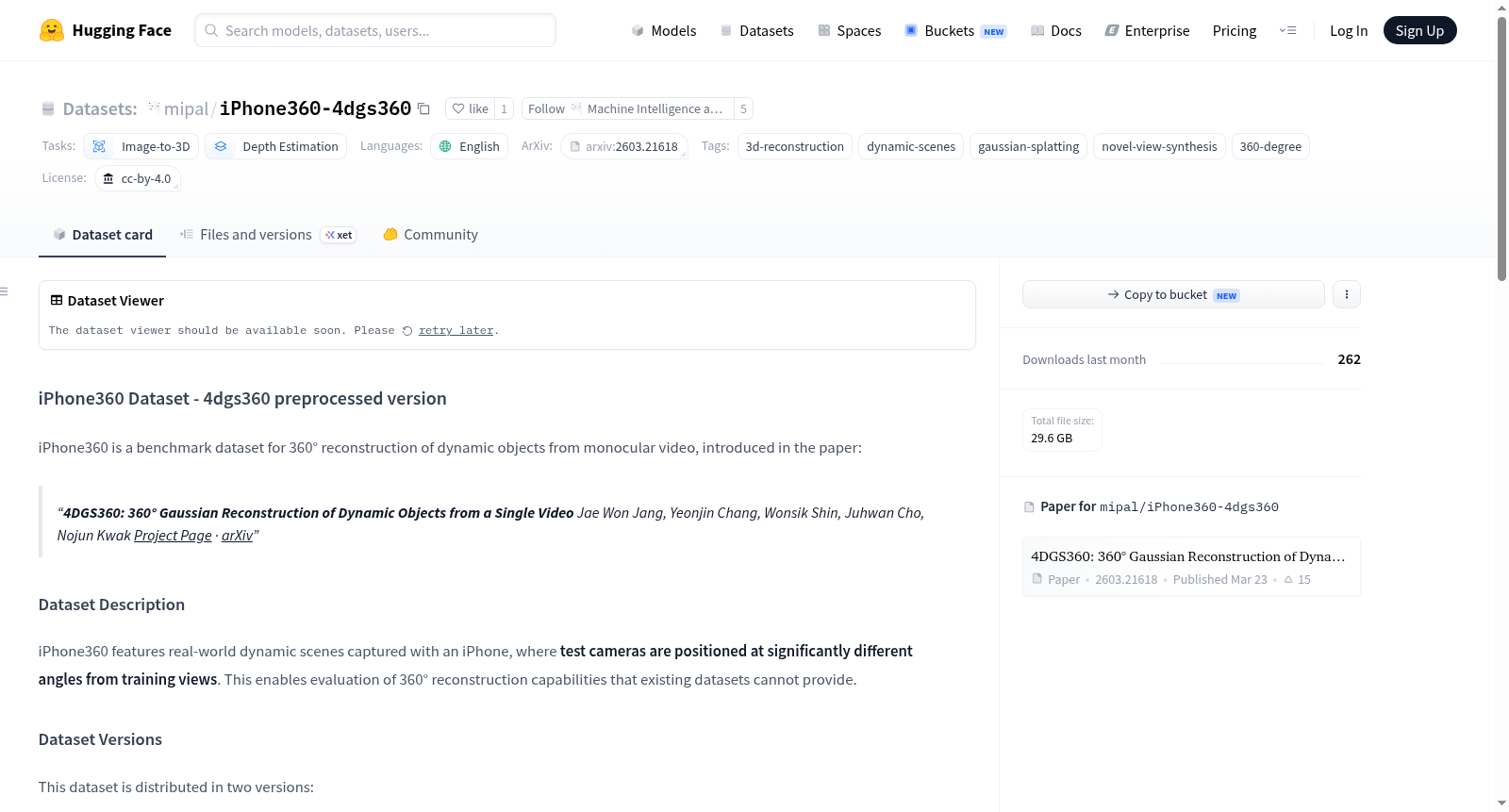Open the three-dot more options menu
This screenshot has height=812, width=1509.
[1347, 294]
